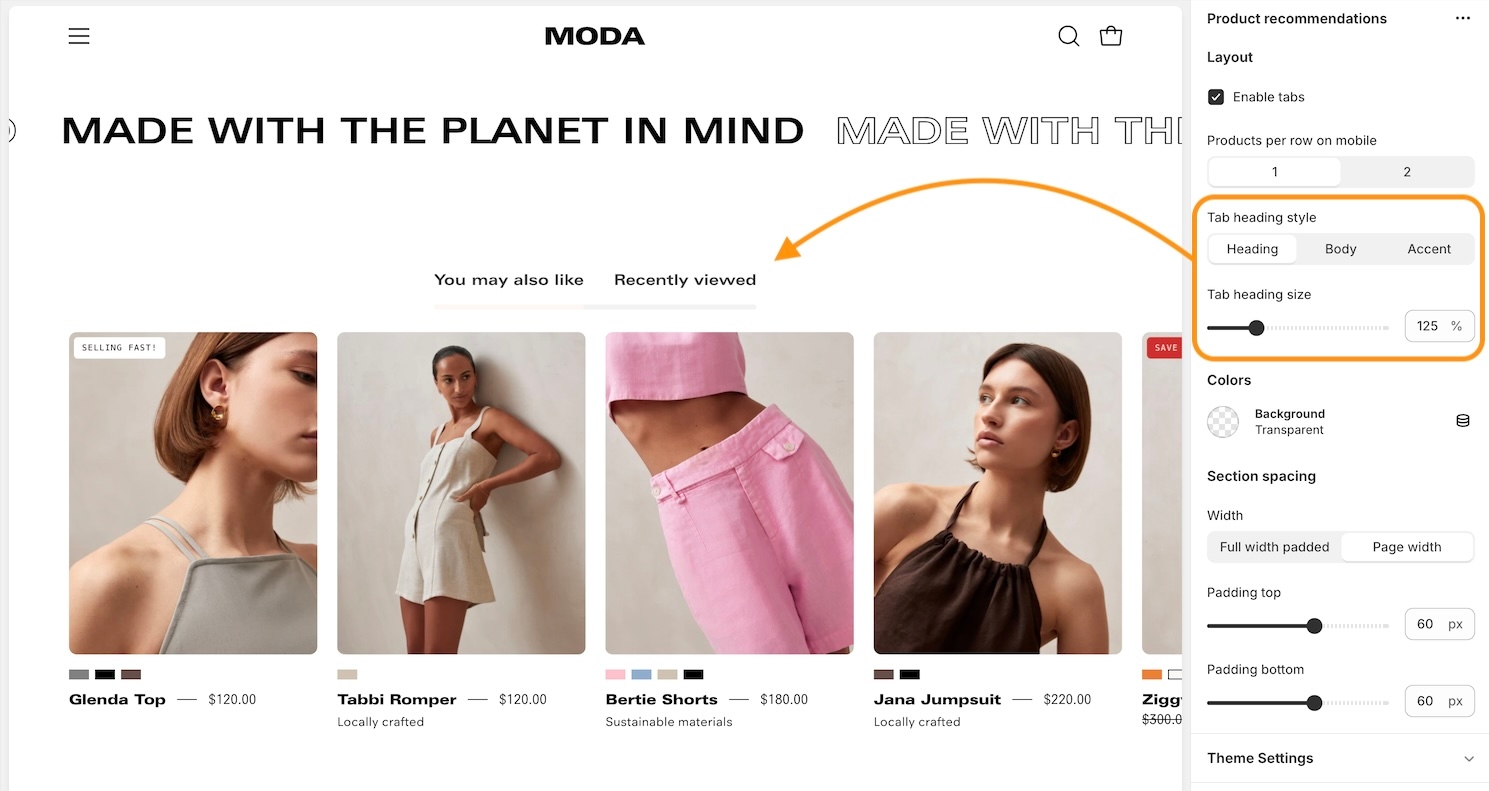Click the Tab heading size slider handle

pos(1256,327)
